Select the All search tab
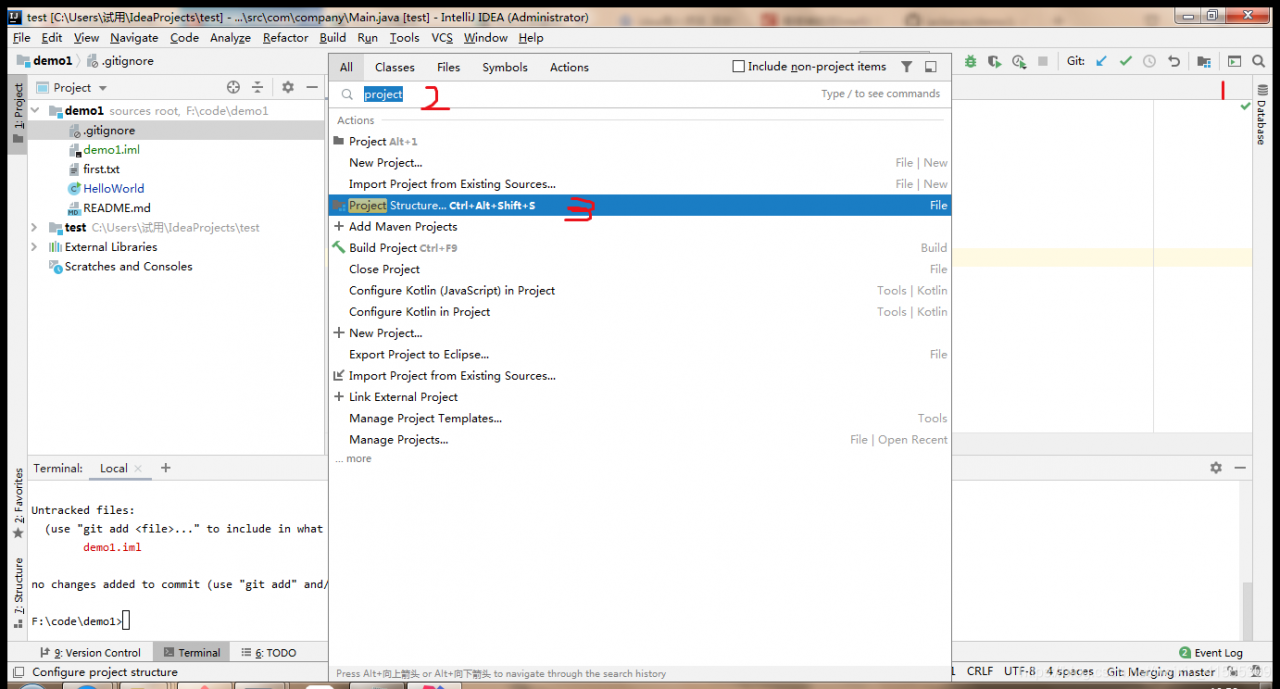 click(346, 67)
